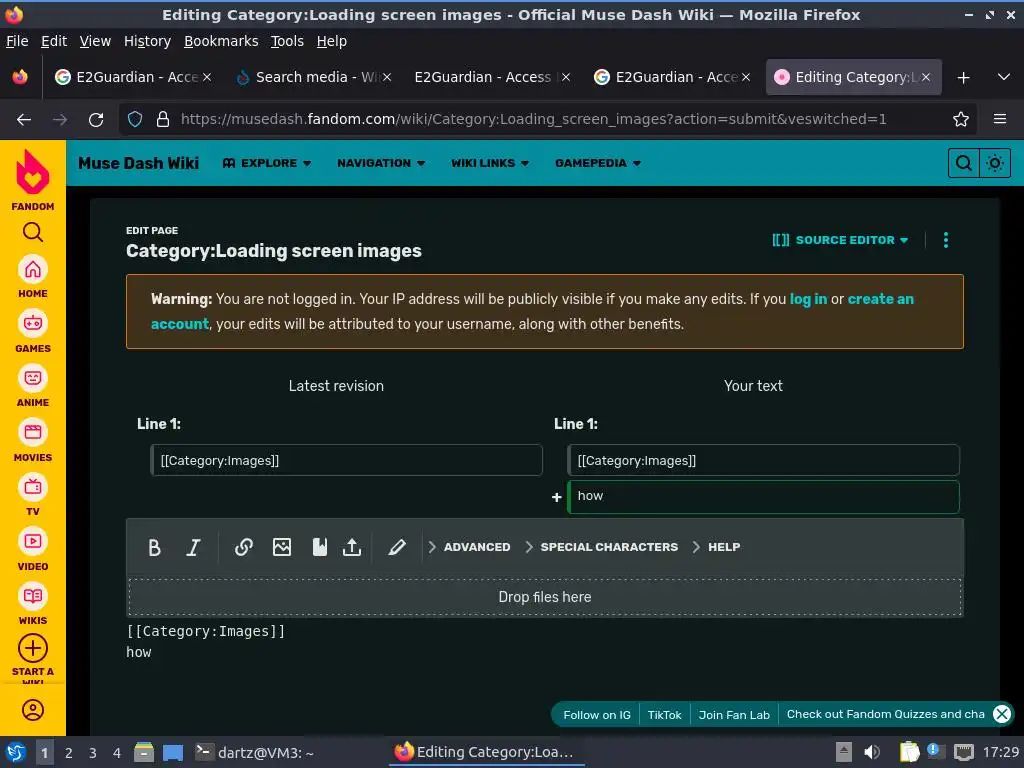Open a new browser tab
Viewport: 1024px width, 768px height.
(x=963, y=77)
